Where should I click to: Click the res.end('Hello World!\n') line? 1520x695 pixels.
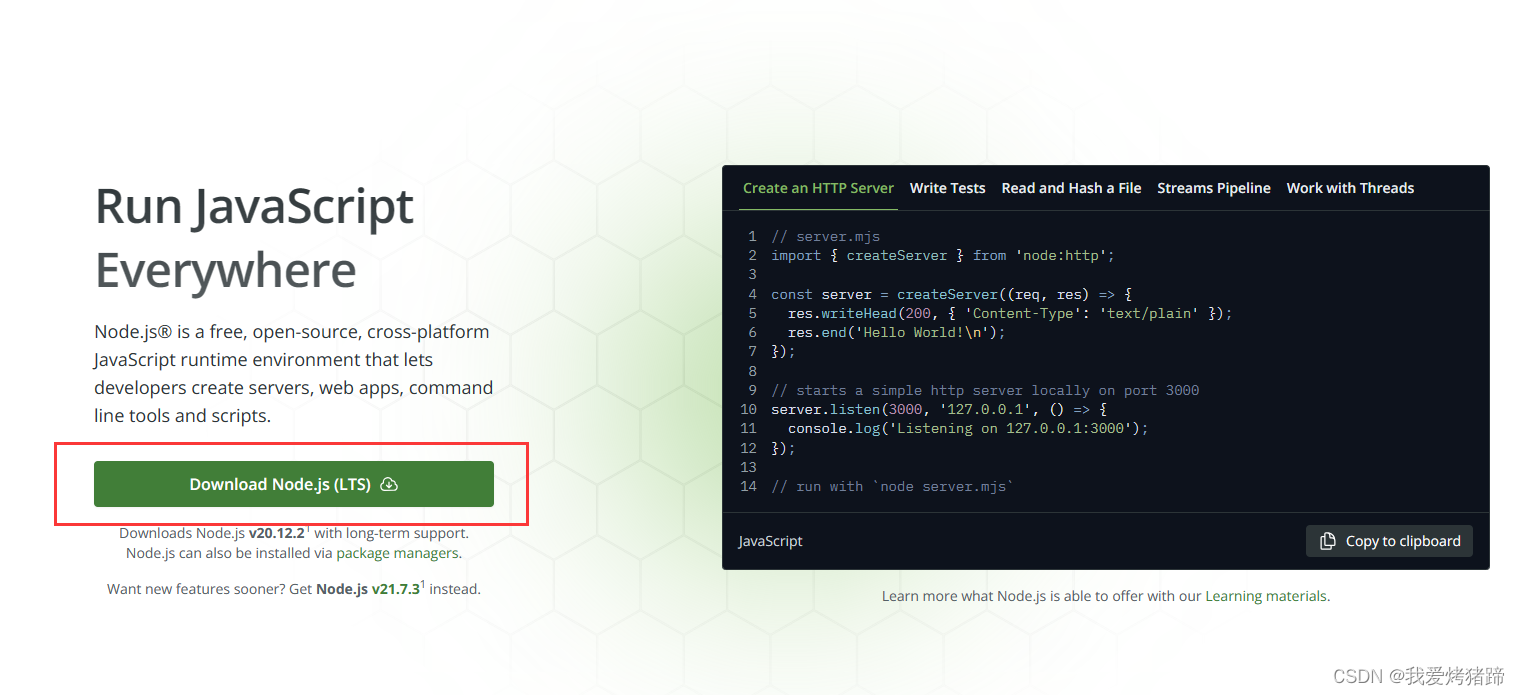pos(896,332)
